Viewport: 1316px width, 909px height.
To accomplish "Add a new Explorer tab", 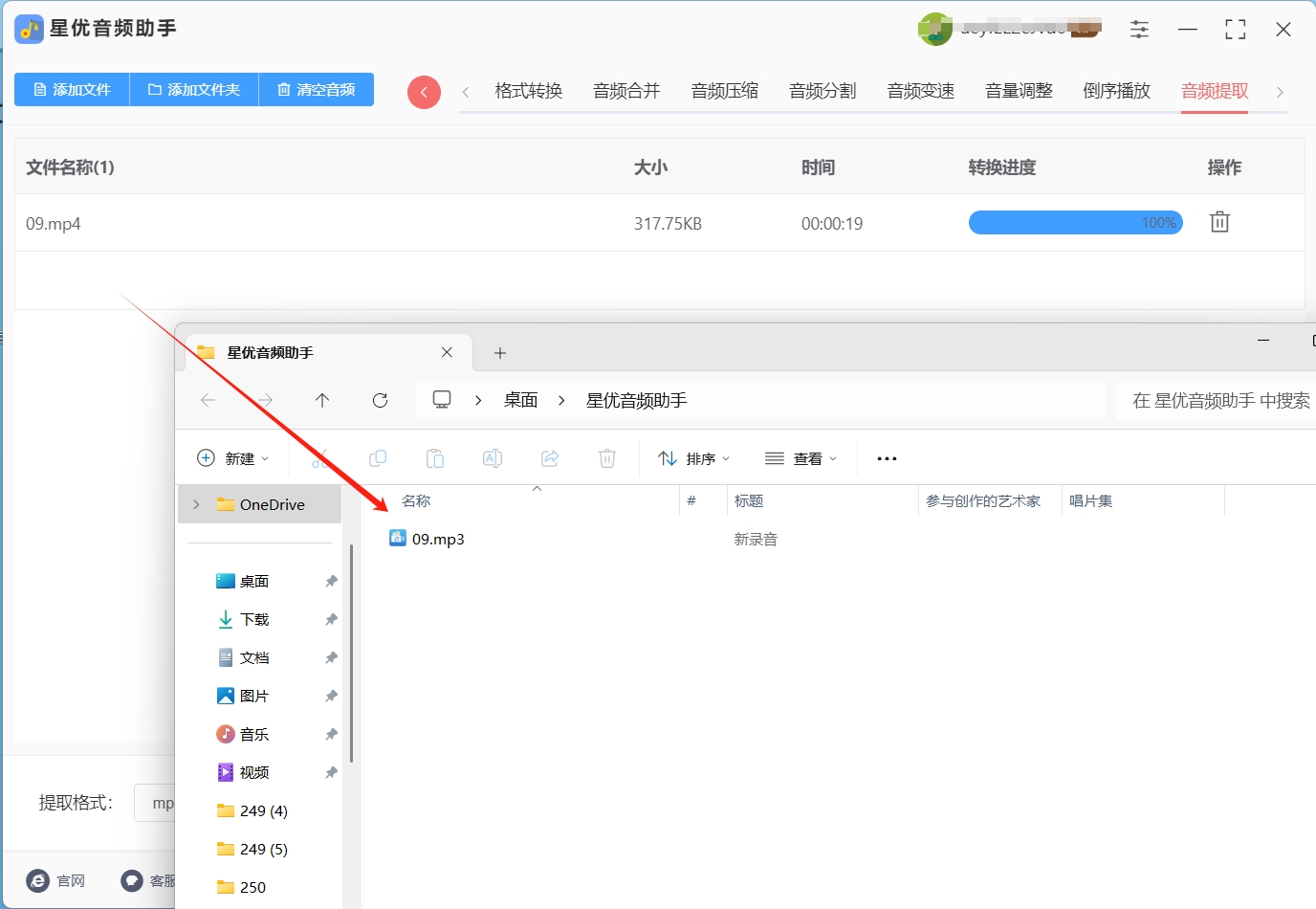I will (500, 353).
